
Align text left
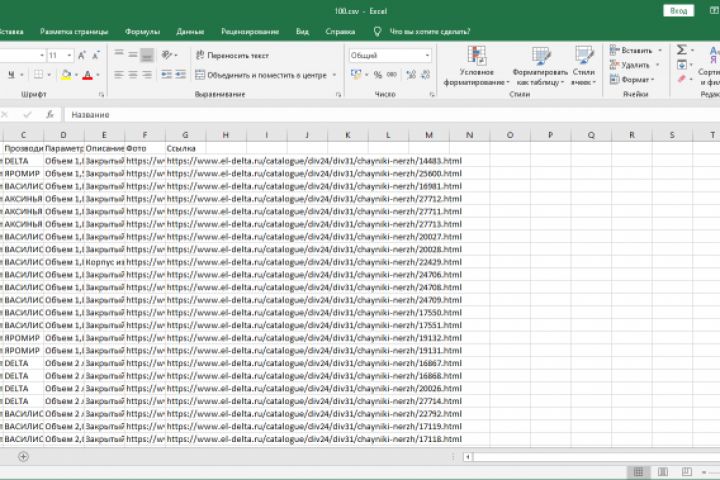(119, 75)
